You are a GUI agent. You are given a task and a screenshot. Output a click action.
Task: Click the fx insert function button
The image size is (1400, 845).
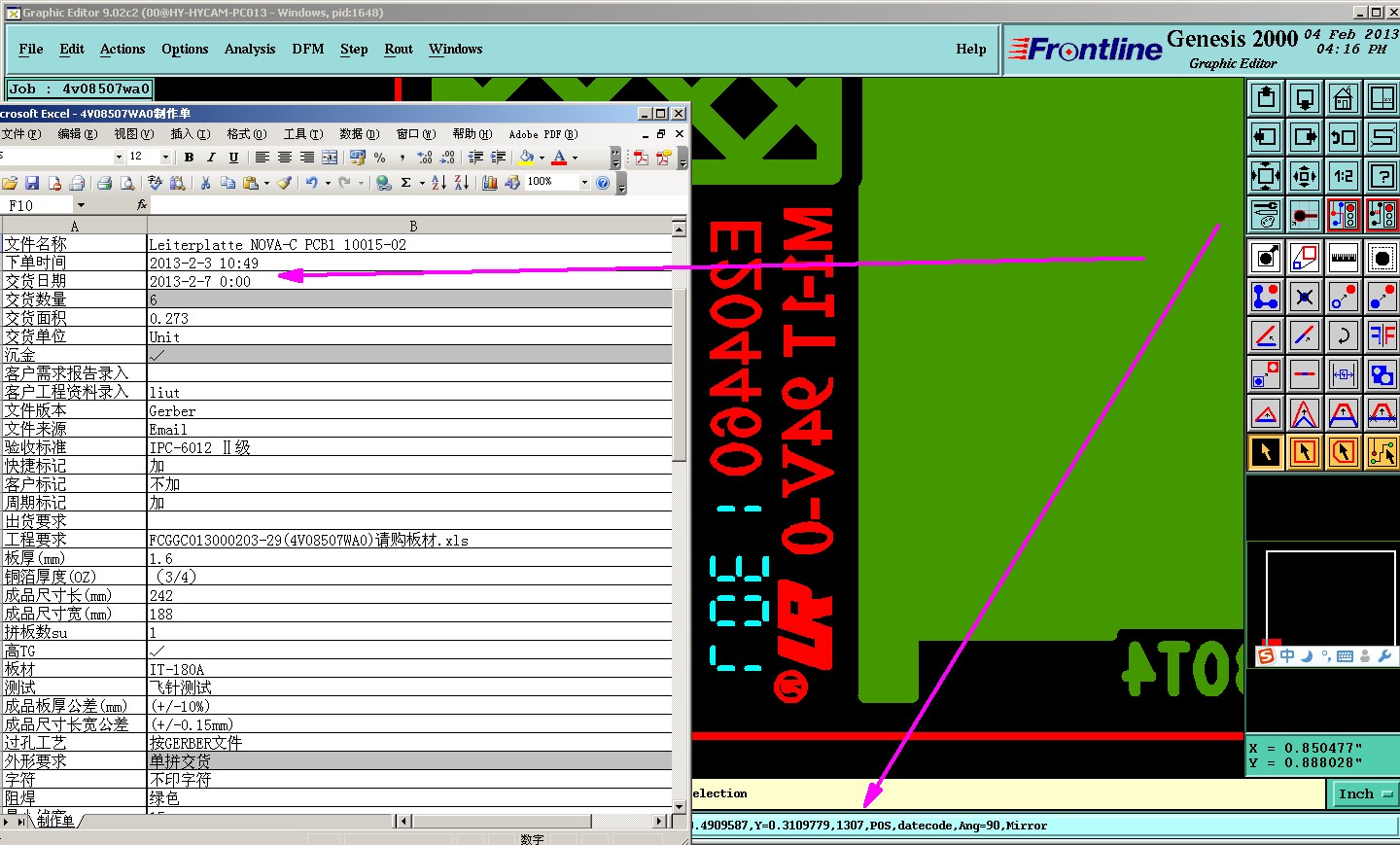click(142, 205)
